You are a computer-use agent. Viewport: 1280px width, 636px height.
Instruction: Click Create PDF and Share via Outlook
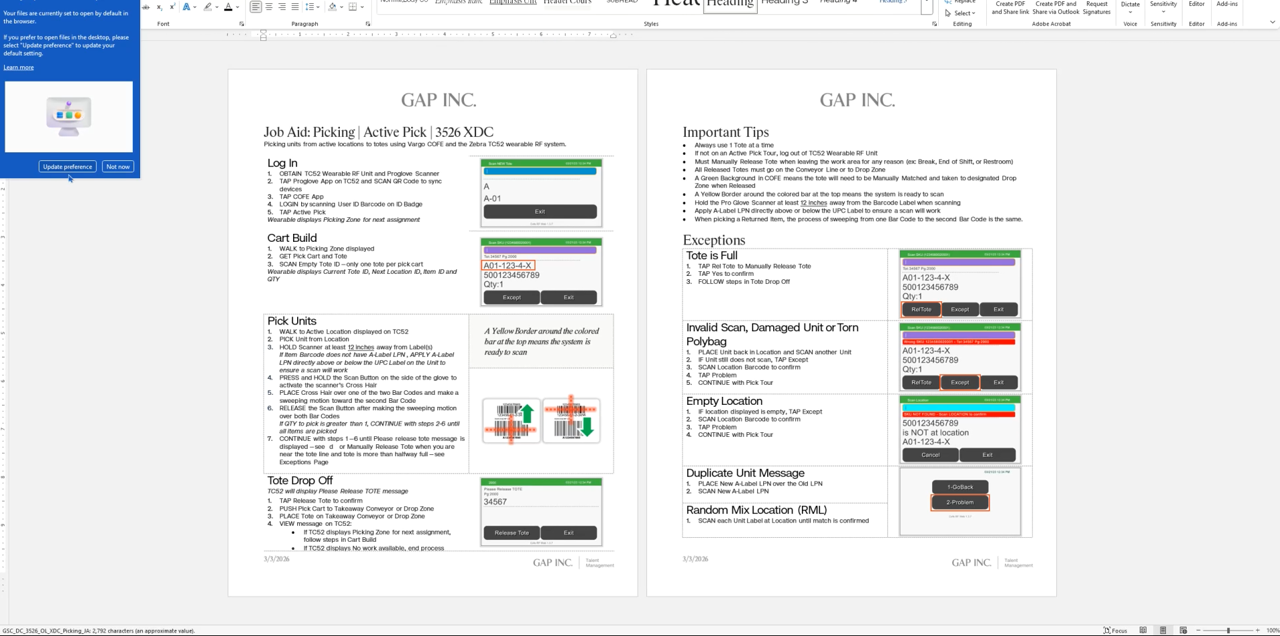click(x=1056, y=8)
